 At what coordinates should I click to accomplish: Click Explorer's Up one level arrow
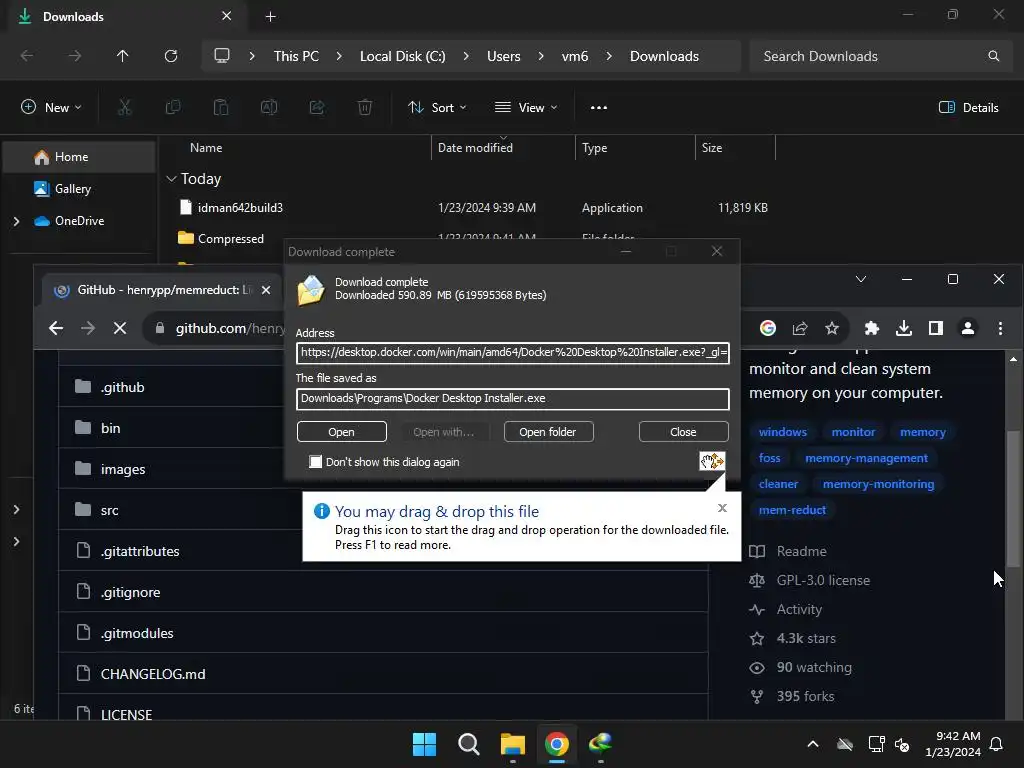[122, 56]
